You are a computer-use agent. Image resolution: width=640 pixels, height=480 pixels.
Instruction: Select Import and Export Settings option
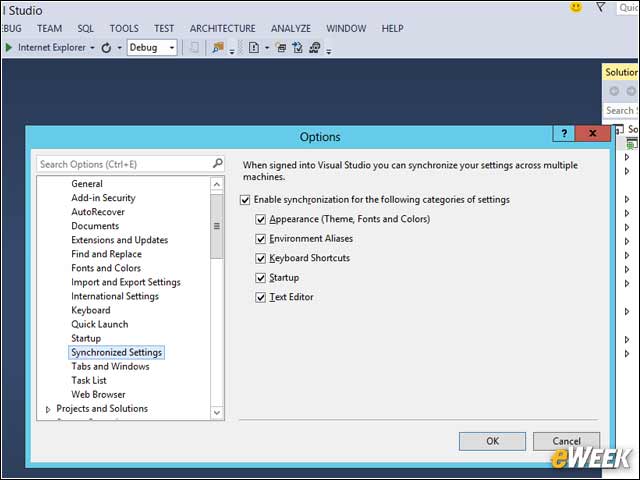pos(126,282)
